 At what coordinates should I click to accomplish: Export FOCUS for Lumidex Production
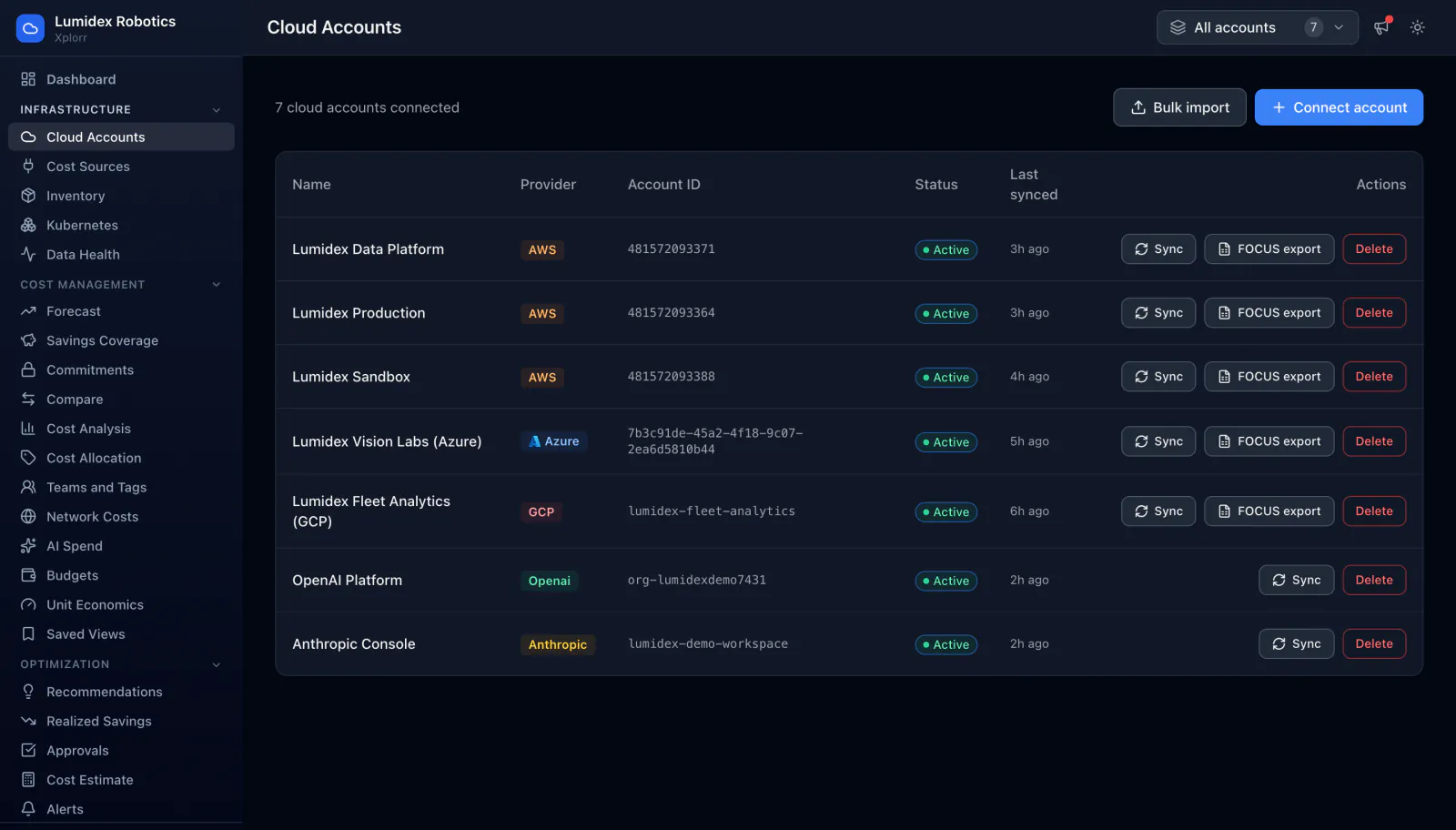tap(1269, 313)
